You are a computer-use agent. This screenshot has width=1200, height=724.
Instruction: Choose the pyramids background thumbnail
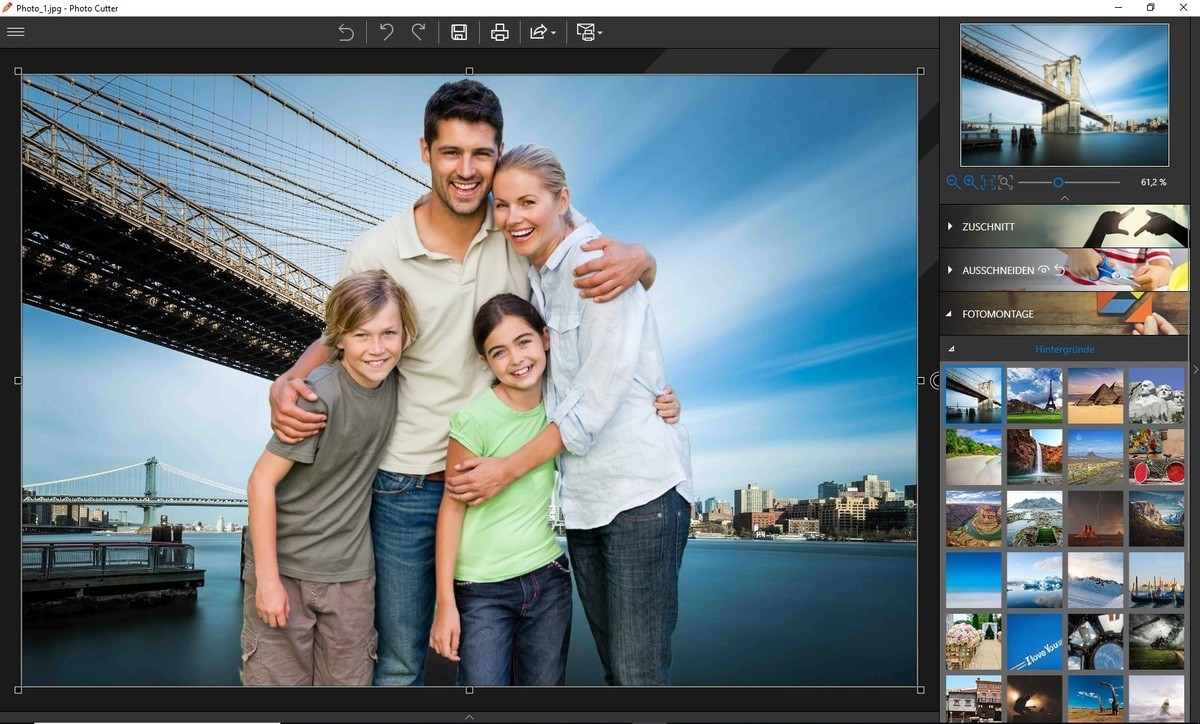[x=1095, y=395]
